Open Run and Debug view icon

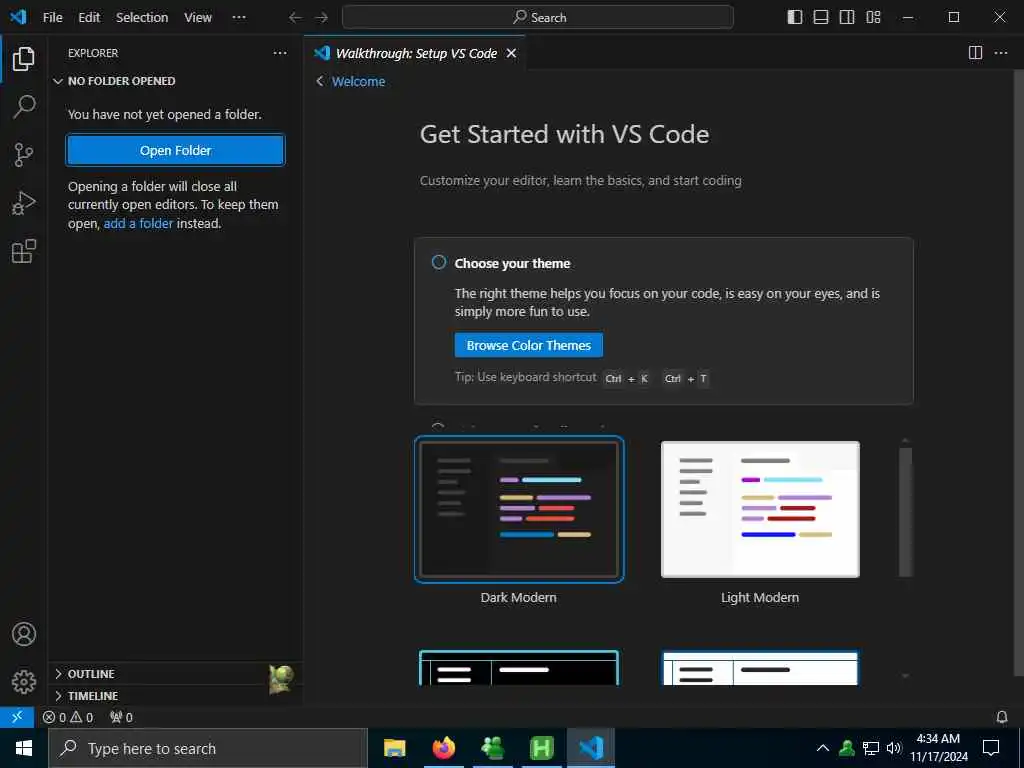(24, 203)
